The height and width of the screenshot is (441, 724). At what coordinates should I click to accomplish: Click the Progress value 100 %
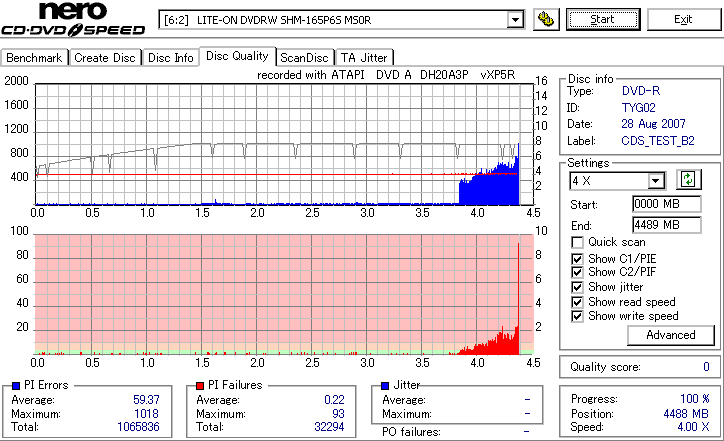(x=694, y=399)
